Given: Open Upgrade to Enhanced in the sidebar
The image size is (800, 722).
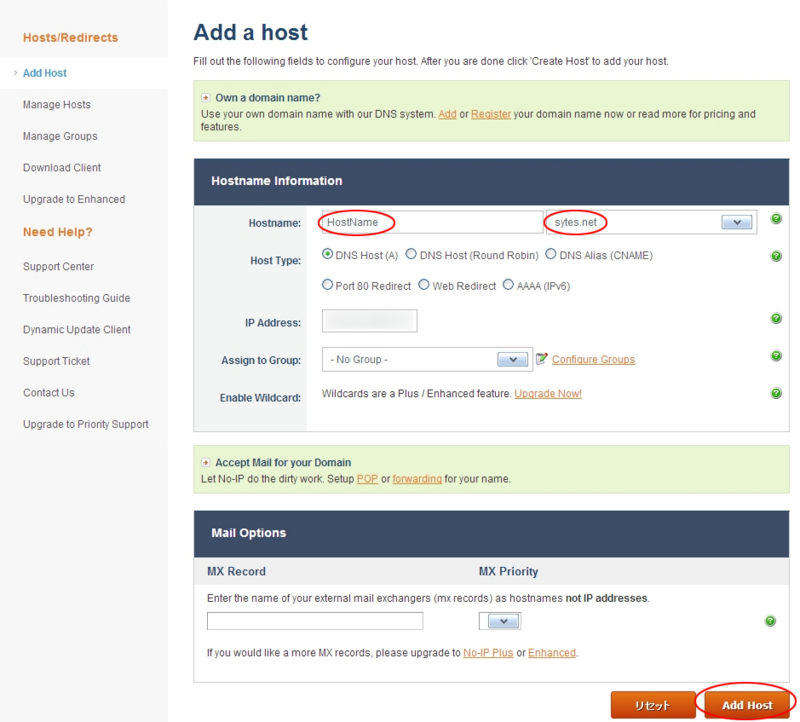Looking at the screenshot, I should point(74,200).
